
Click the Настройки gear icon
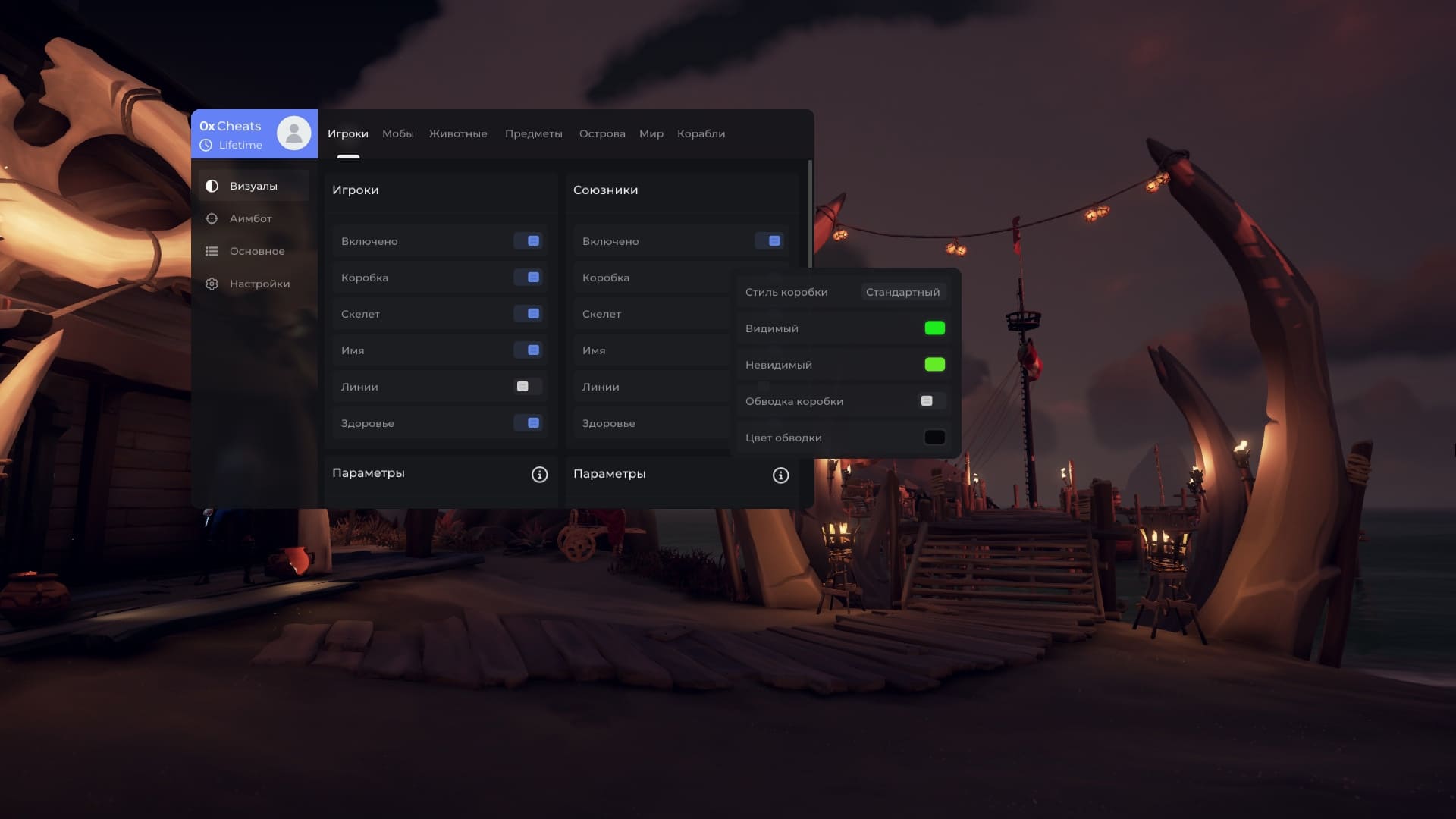click(x=212, y=284)
